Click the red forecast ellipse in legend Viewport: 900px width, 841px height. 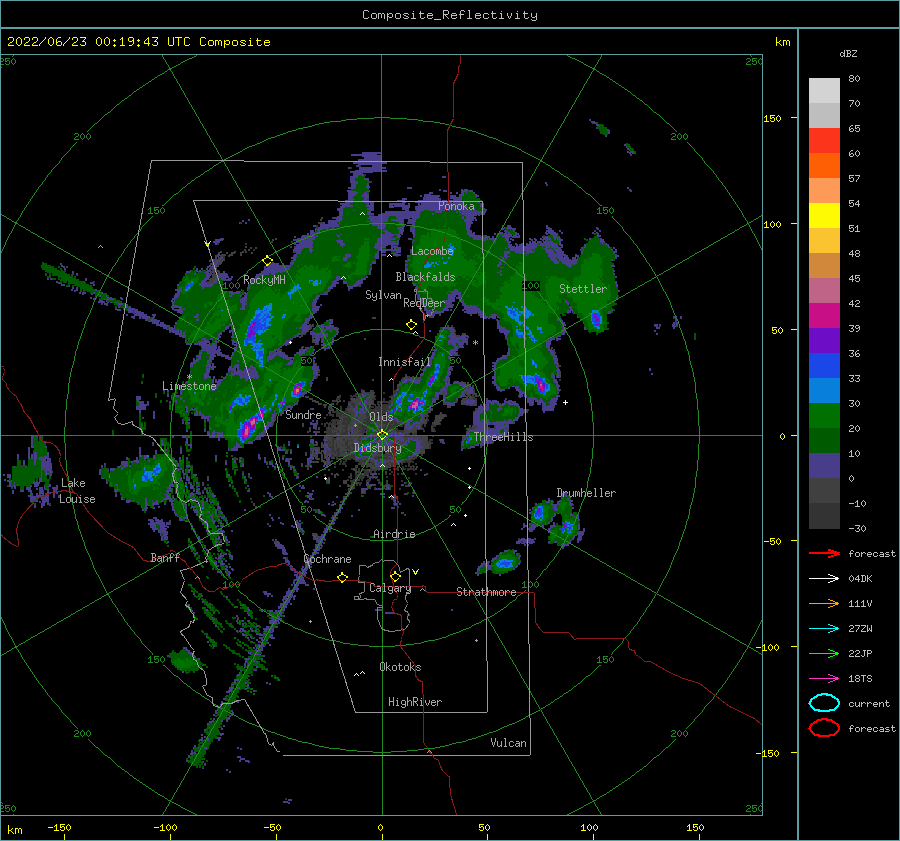824,728
